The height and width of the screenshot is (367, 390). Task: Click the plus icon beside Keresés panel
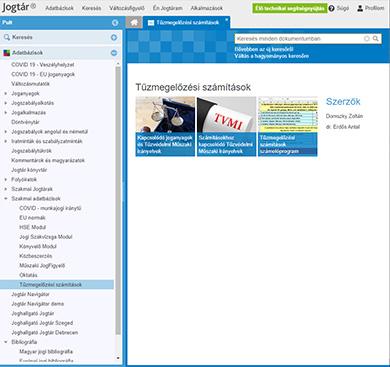114,37
